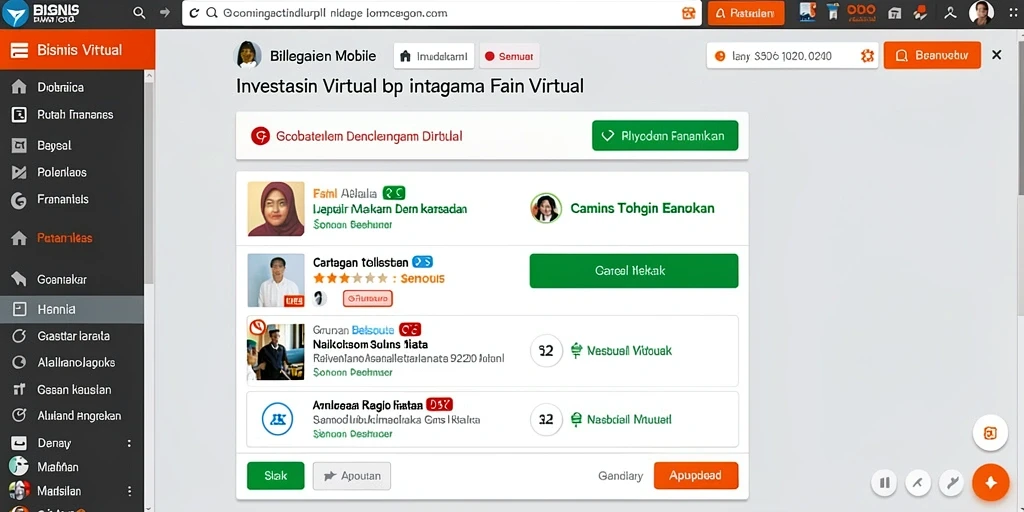The image size is (1024, 512).
Task: Click the Alallranolagoks sidebar icon
Action: 19,362
